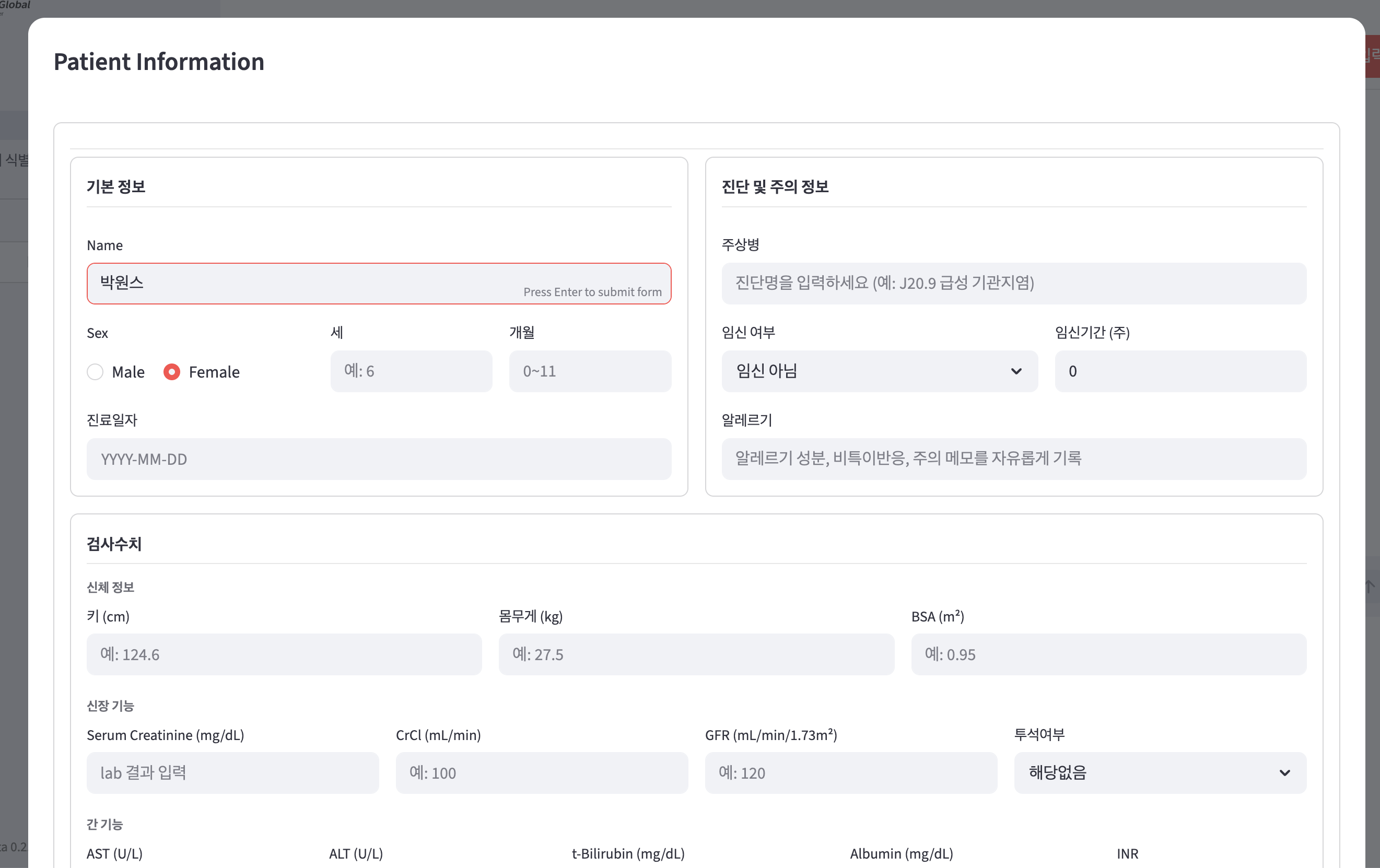Click the Patient Information heading
Viewport: 1380px width, 868px height.
[x=159, y=62]
